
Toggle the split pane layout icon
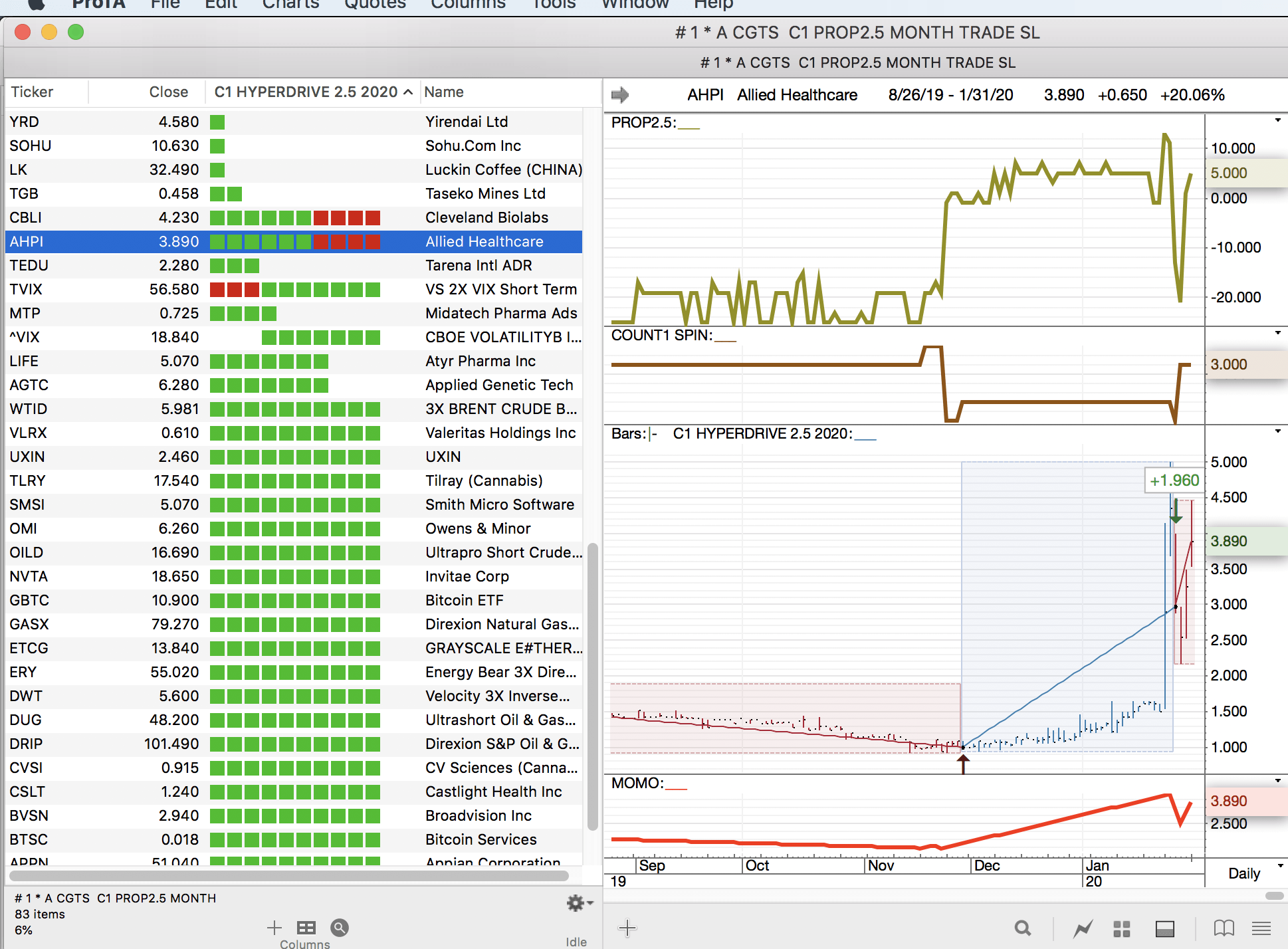point(1164,928)
